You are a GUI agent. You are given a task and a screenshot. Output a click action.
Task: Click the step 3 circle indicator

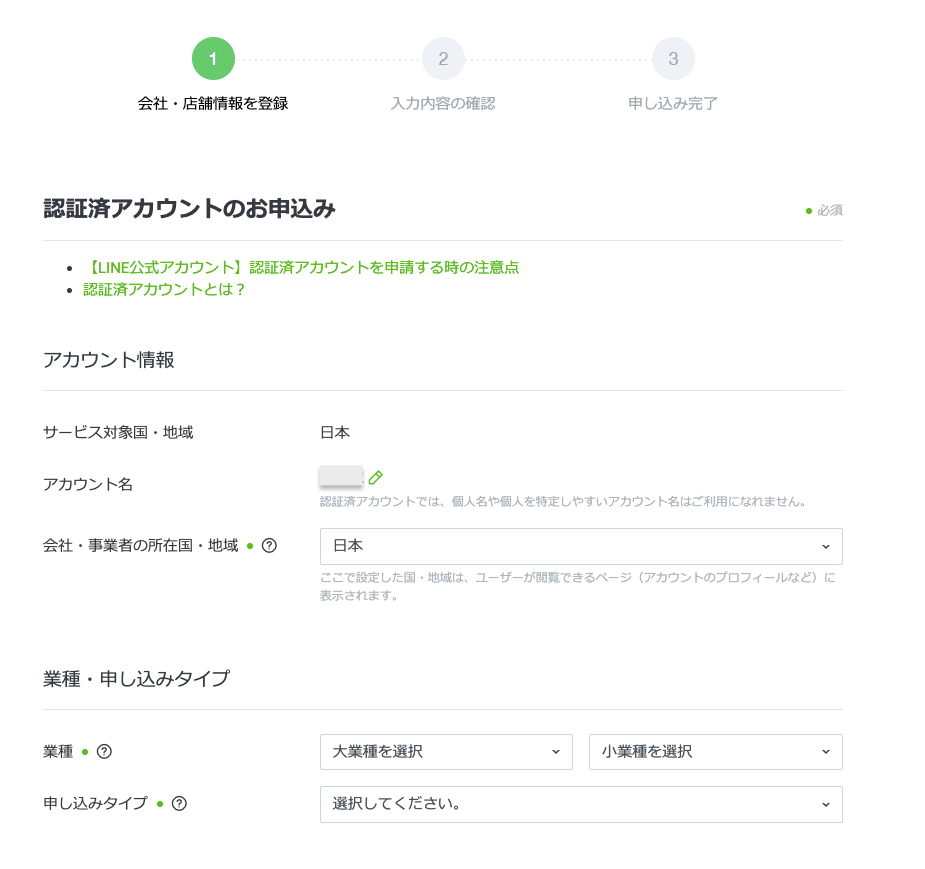[x=673, y=59]
